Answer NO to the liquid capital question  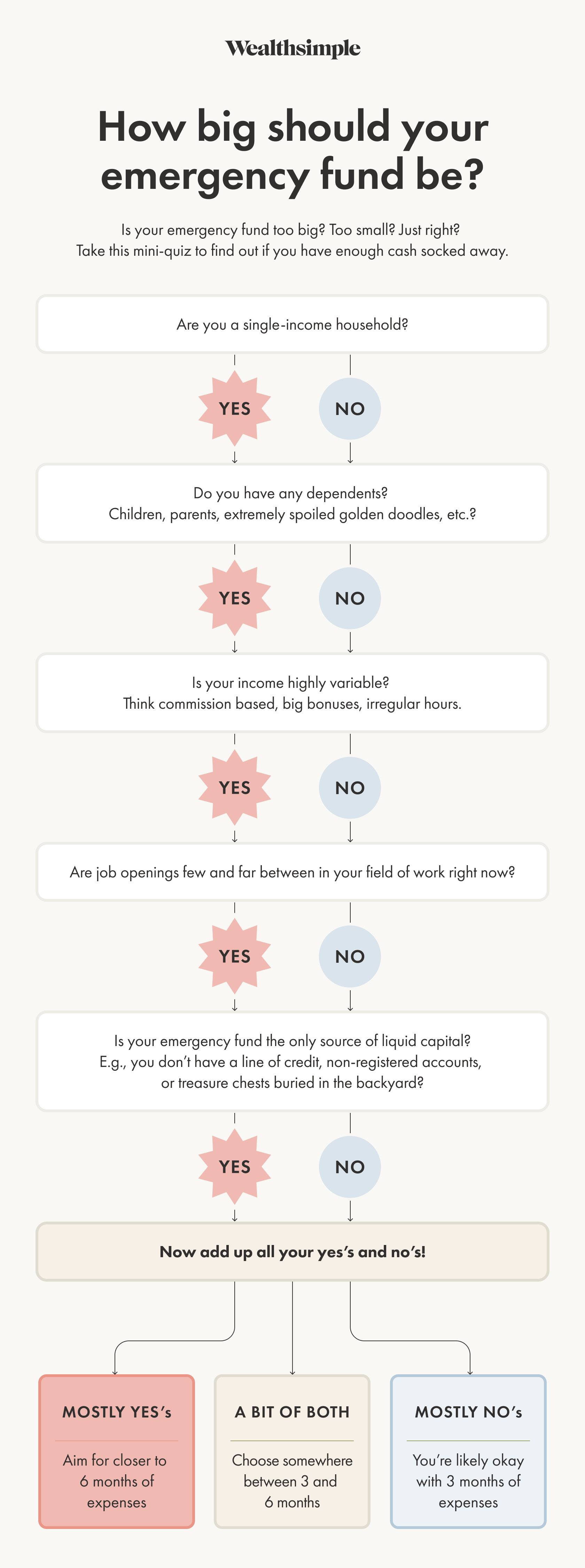350,1167
